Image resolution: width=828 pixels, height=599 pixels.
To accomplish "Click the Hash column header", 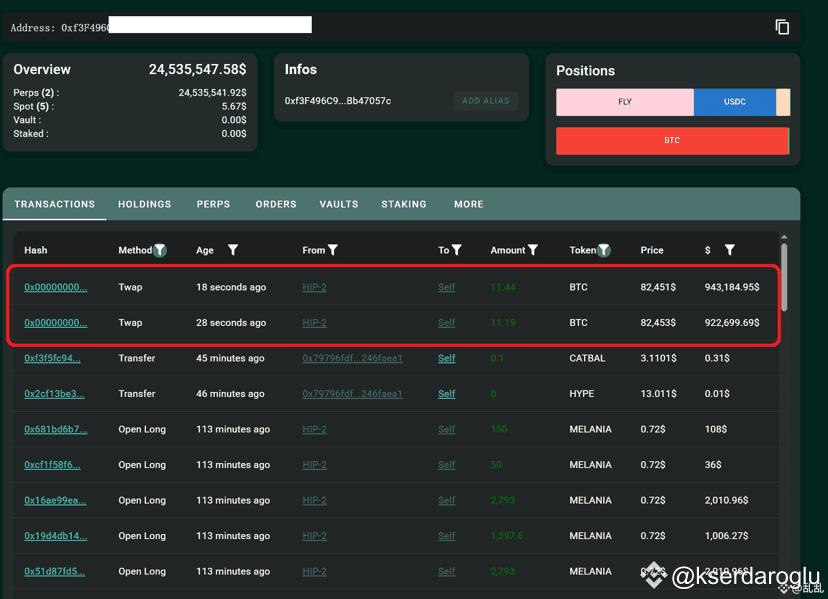I will click(x=35, y=250).
